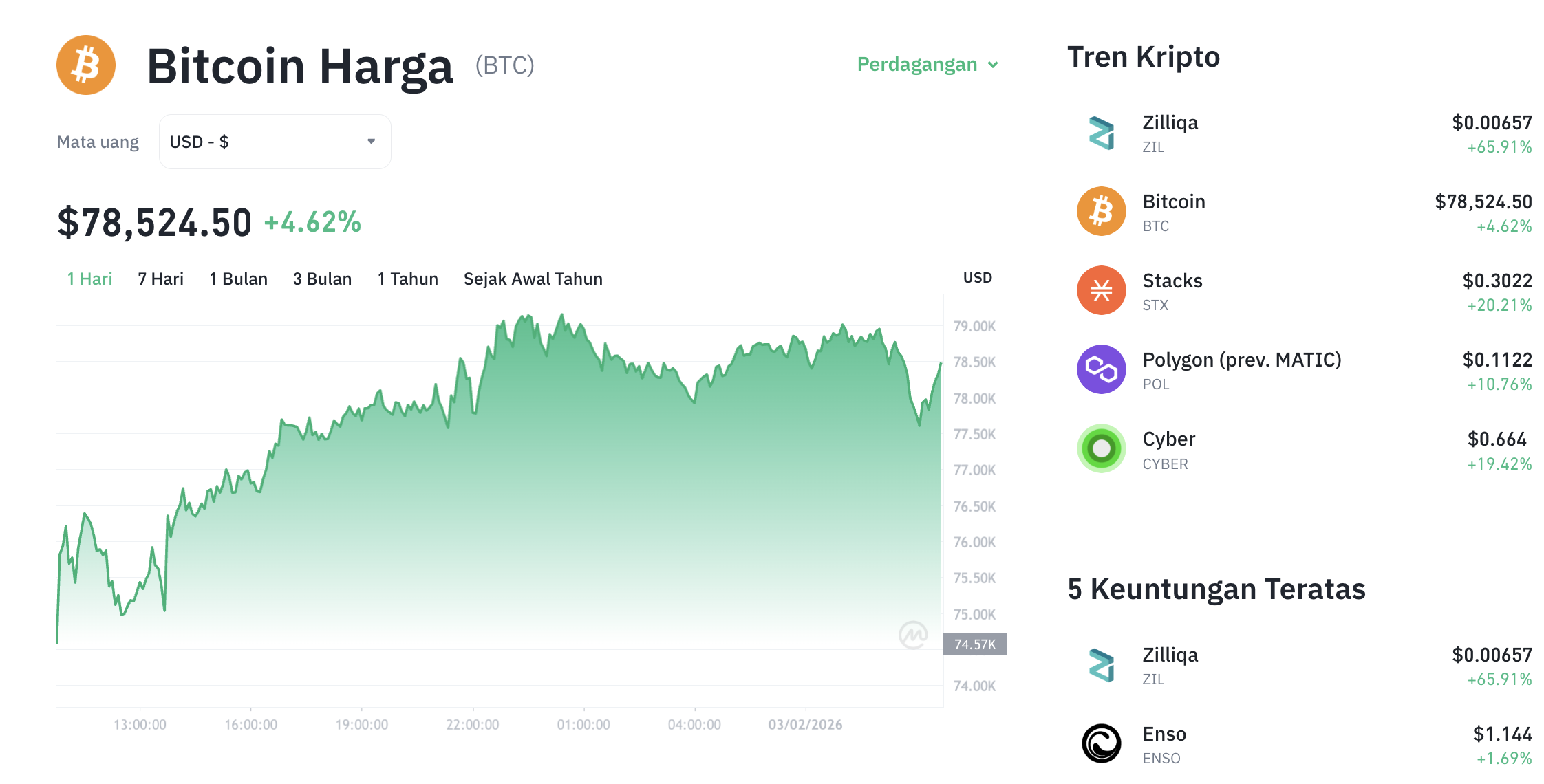Switch to the 3 Bulan tab
This screenshot has height=784, width=1544.
pyautogui.click(x=322, y=279)
